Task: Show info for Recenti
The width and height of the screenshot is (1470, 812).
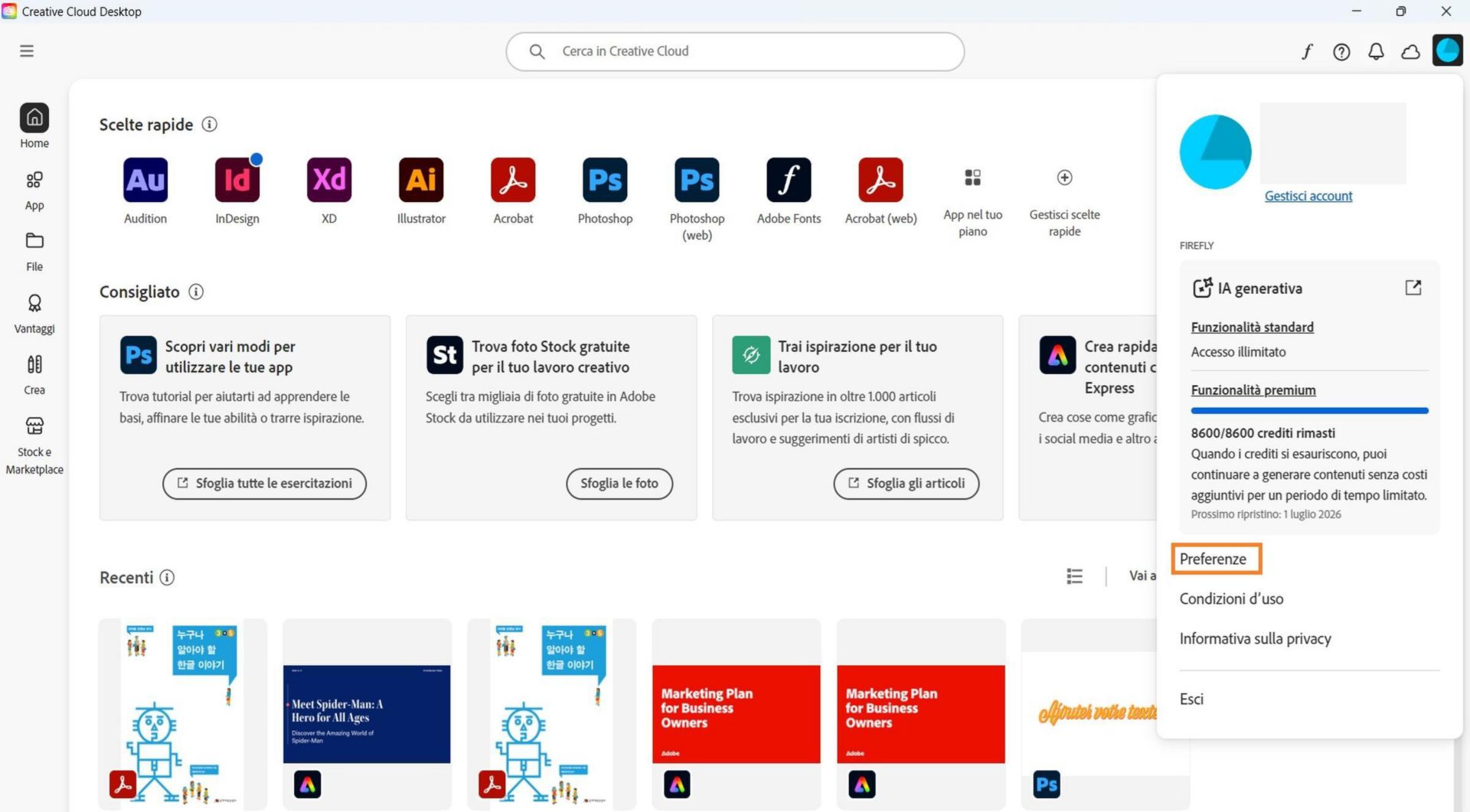Action: point(167,577)
